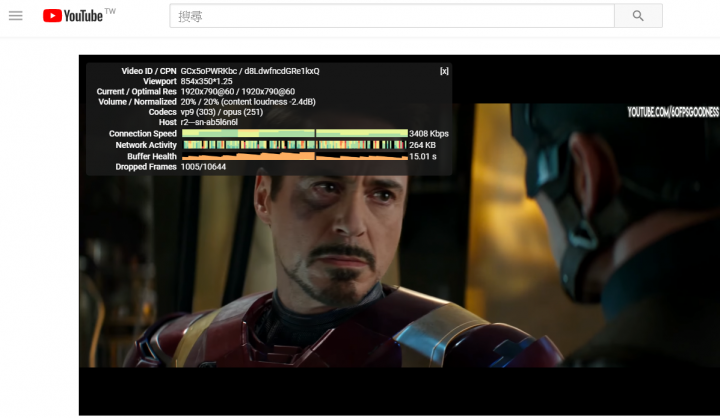Click the Current / Optimal Res value

(x=238, y=91)
